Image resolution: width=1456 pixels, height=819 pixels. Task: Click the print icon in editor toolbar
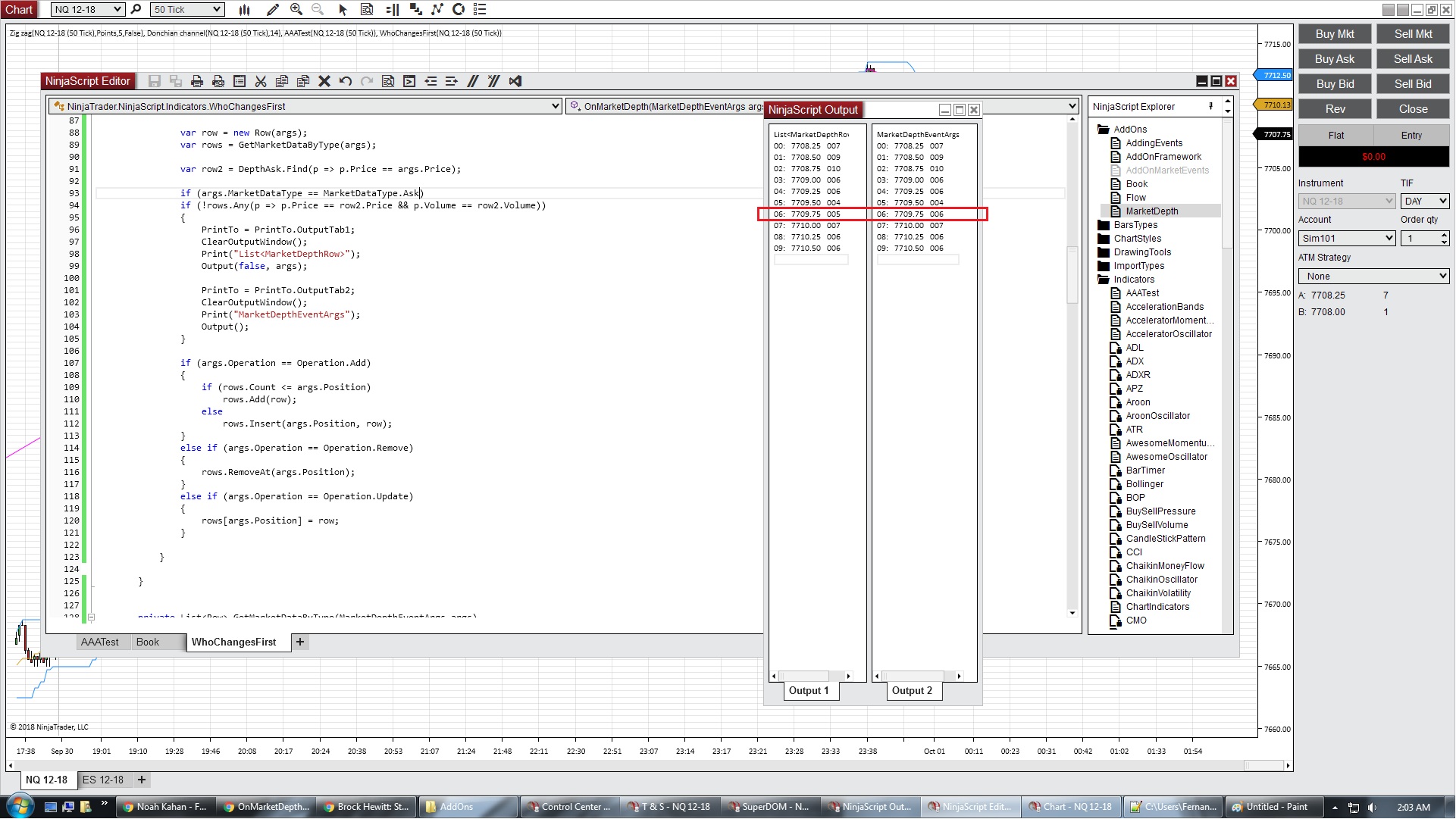click(197, 81)
